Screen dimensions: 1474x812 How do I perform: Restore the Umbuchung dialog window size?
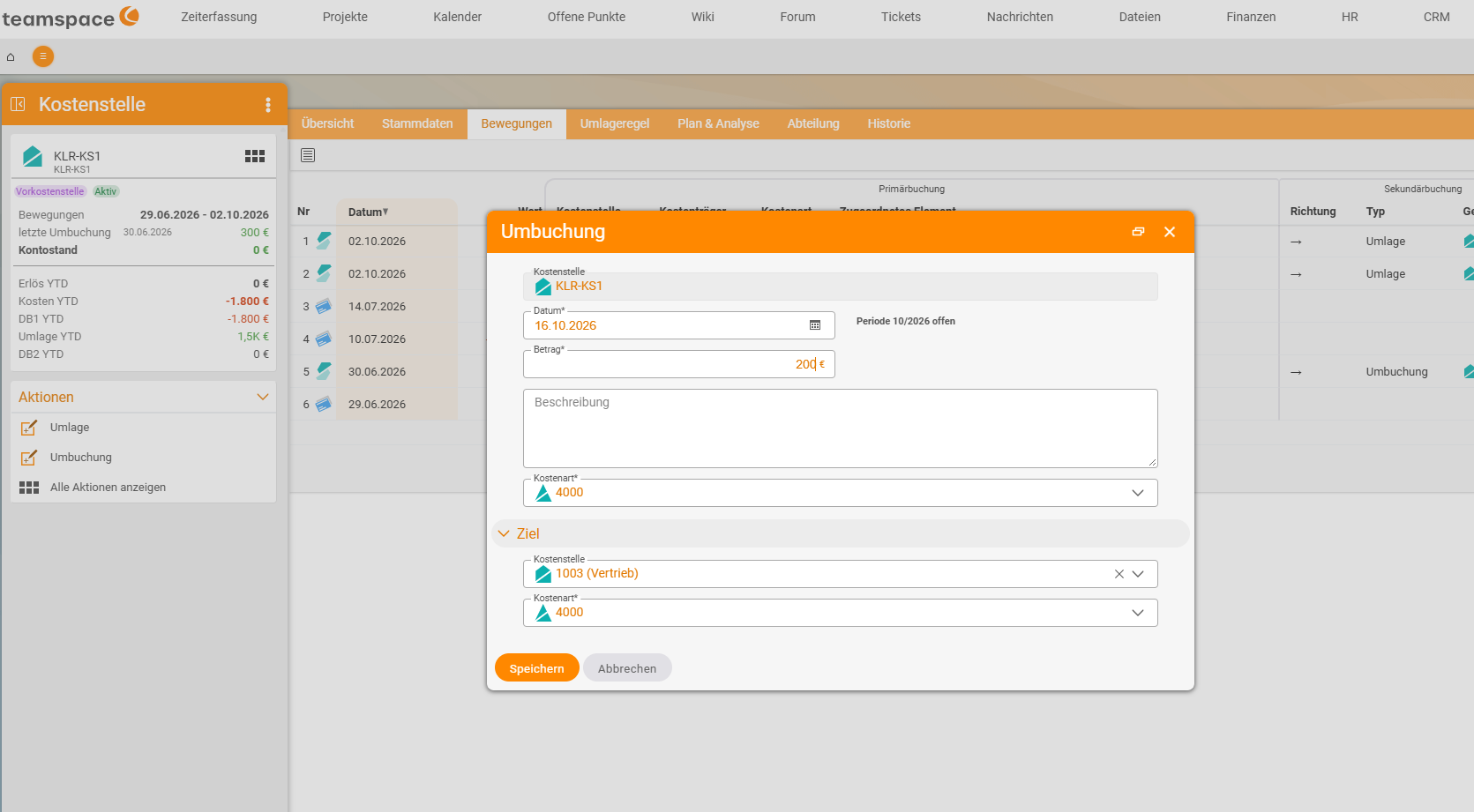tap(1138, 232)
